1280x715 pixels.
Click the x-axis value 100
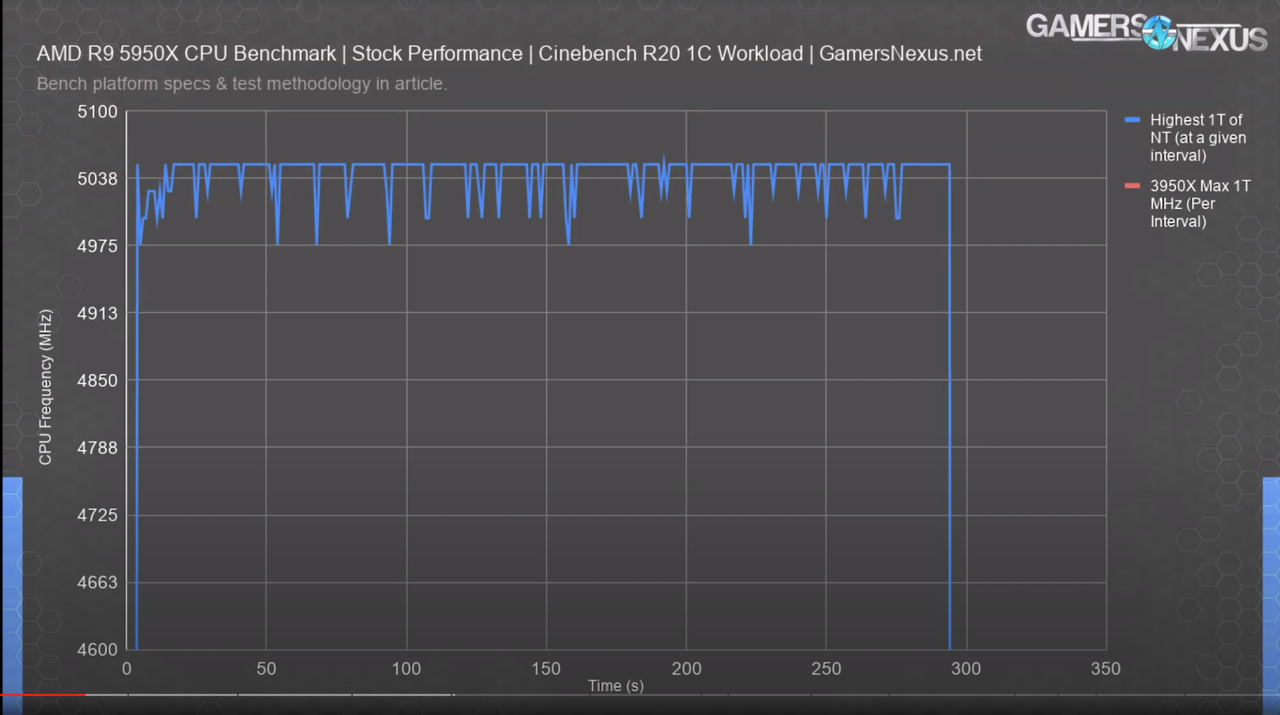[x=406, y=668]
